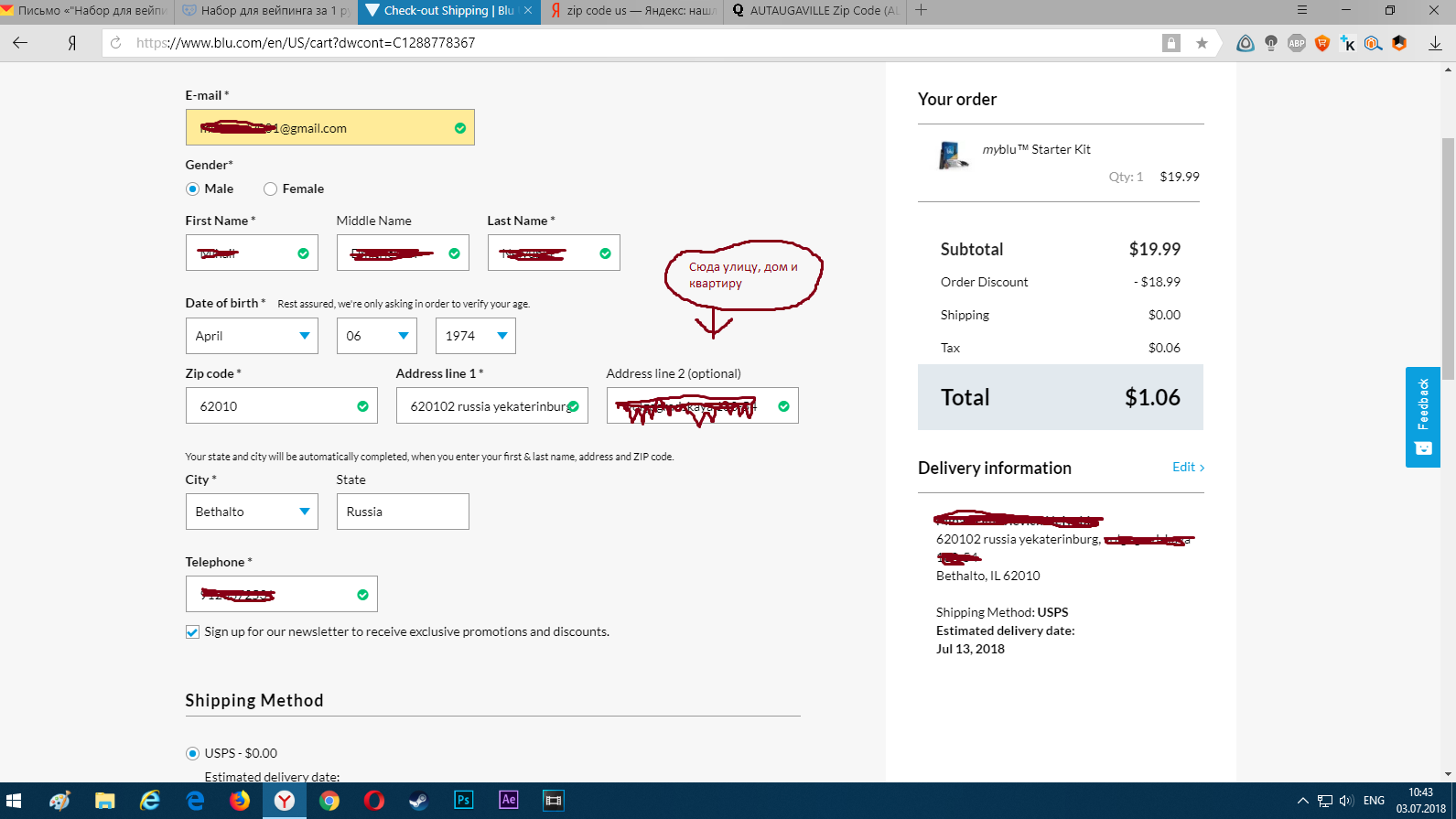The height and width of the screenshot is (819, 1456).
Task: Launch Google Chrome from the taskbar
Action: pos(329,801)
